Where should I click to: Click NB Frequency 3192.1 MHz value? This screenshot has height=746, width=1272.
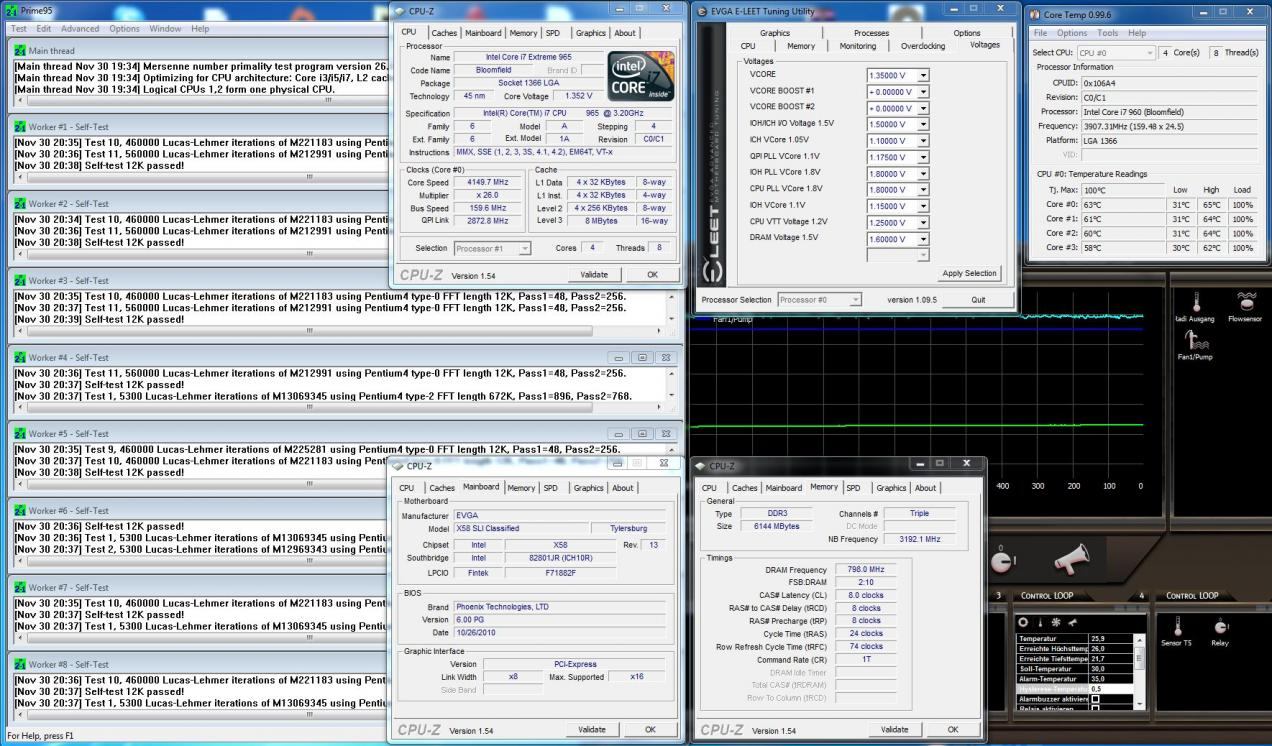[x=919, y=539]
